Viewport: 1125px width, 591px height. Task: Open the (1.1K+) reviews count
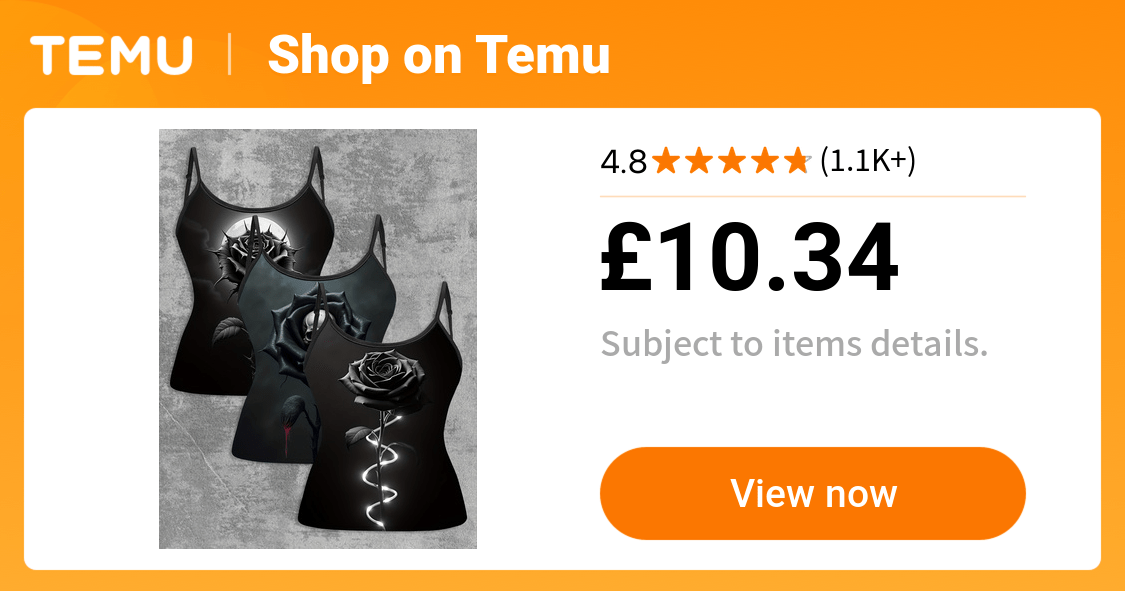[x=867, y=161]
